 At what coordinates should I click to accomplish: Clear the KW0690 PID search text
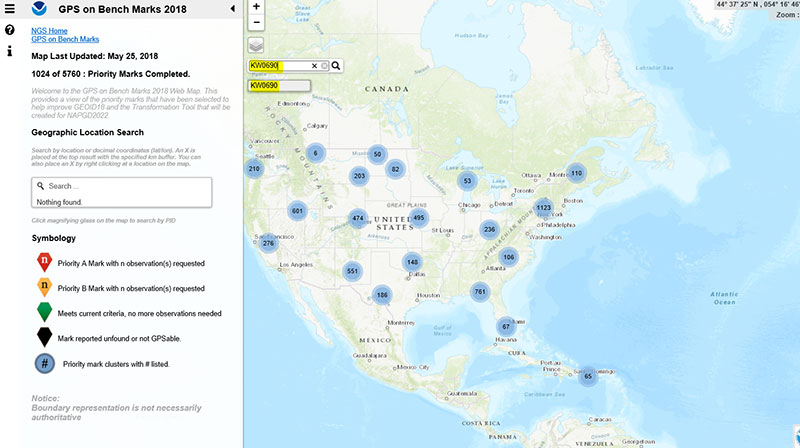(314, 65)
